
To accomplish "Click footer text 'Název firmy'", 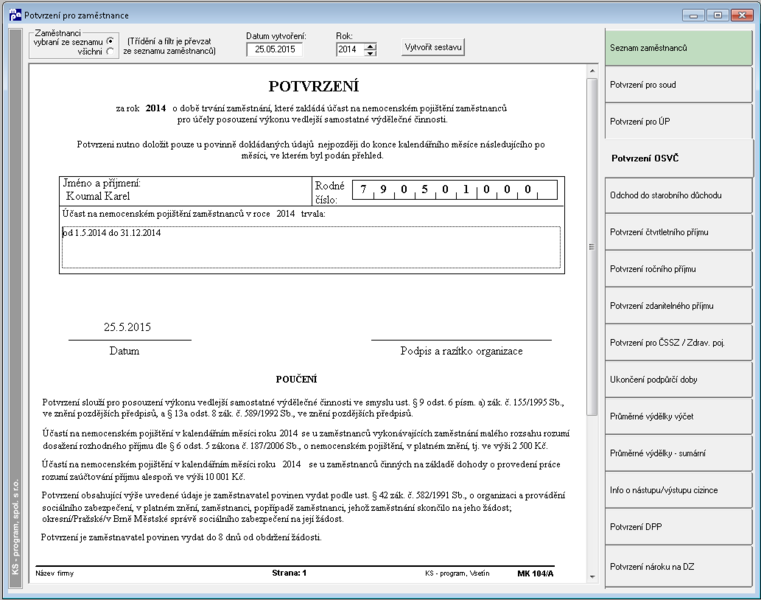I will click(x=54, y=573).
